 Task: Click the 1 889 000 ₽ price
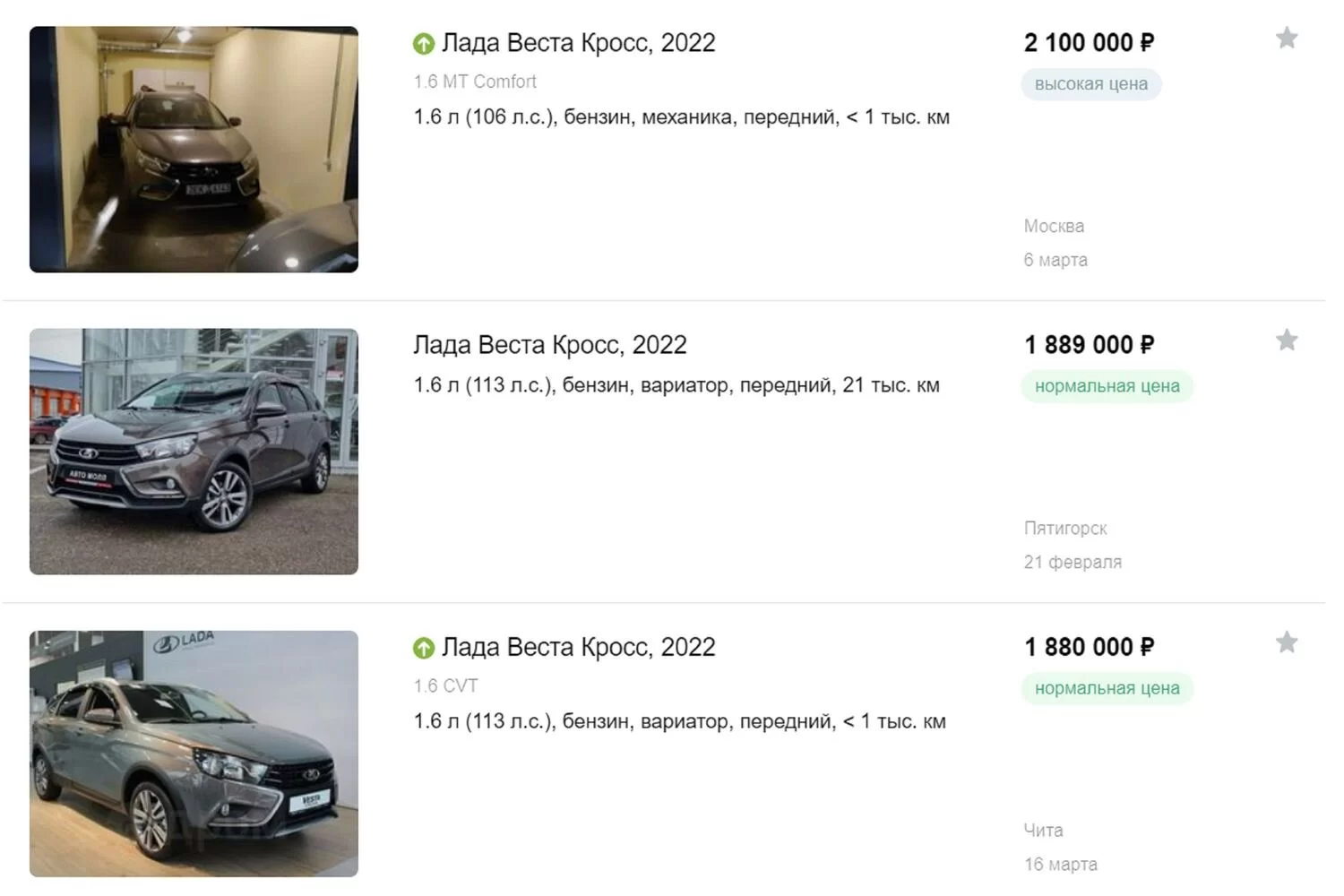point(1089,345)
